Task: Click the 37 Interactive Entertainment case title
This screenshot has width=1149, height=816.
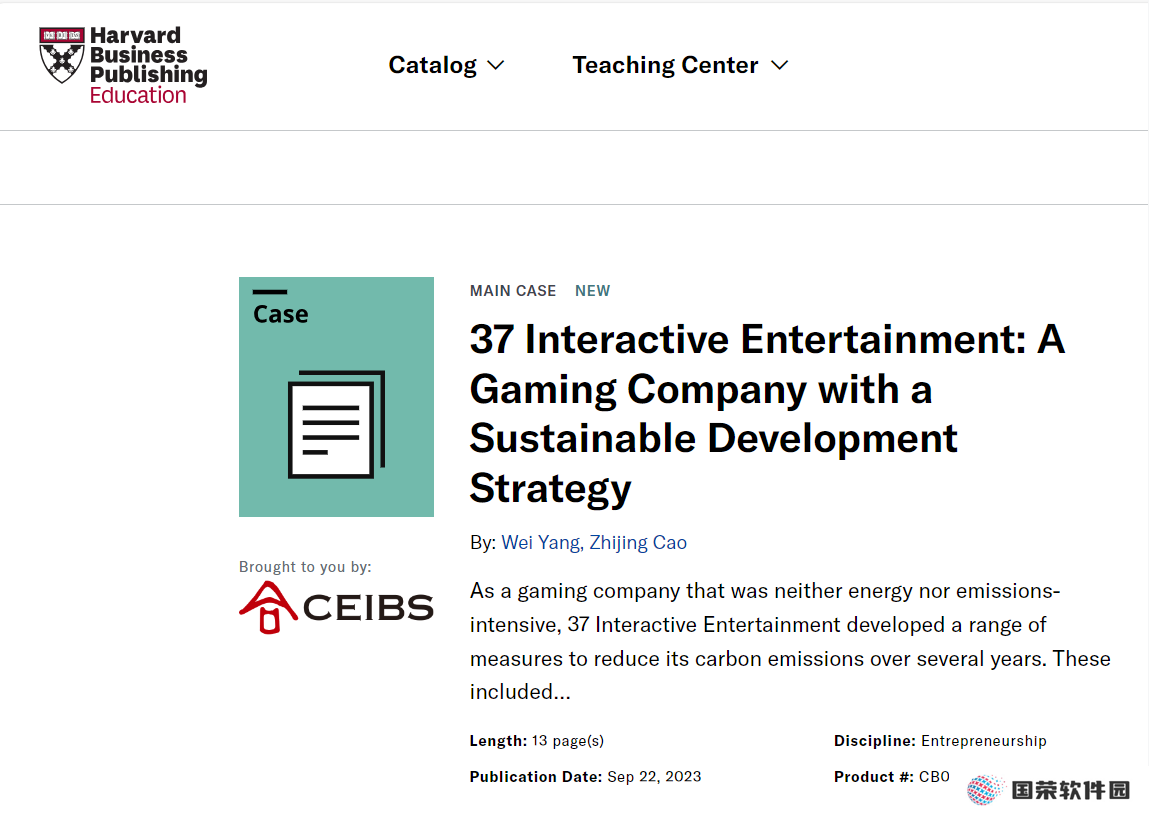Action: point(767,414)
